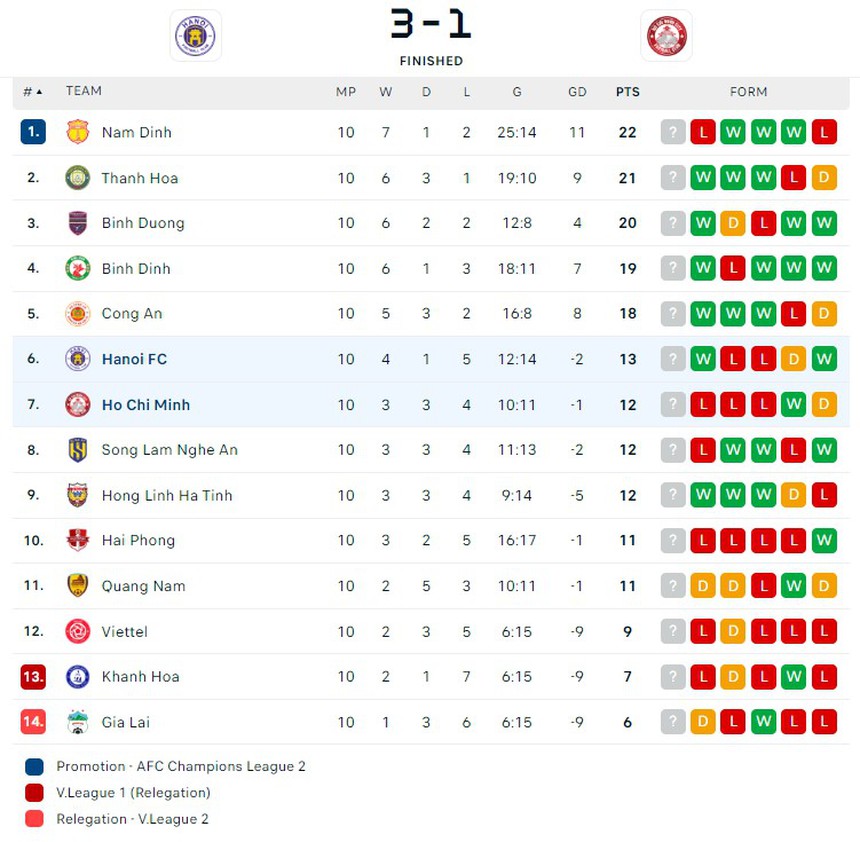The image size is (860, 842).
Task: Click the Hai Phong club logo
Action: point(77,541)
